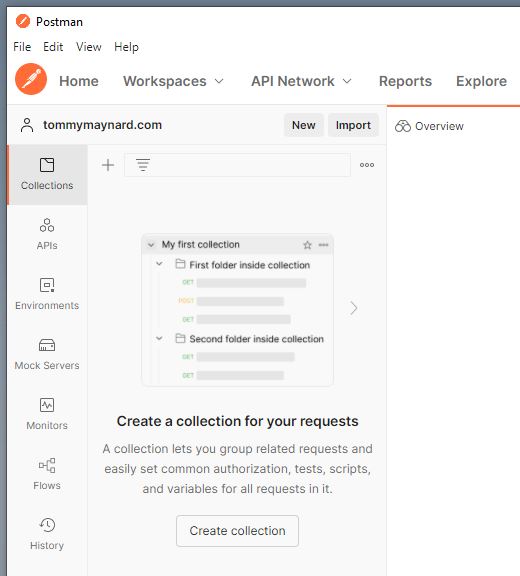Click 'Second folder inside collection' text
This screenshot has height=576, width=520.
tap(257, 339)
